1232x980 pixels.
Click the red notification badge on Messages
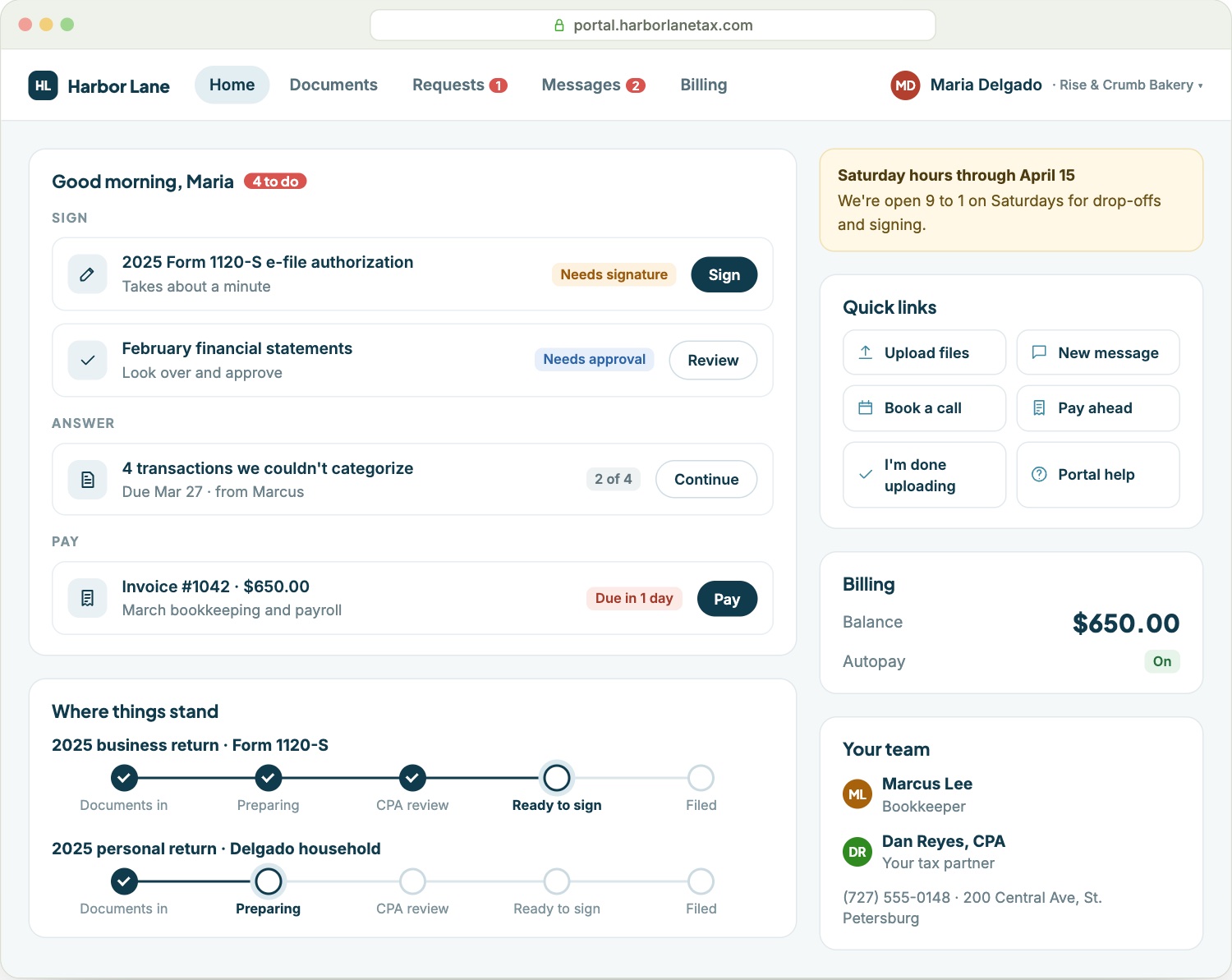(x=636, y=85)
